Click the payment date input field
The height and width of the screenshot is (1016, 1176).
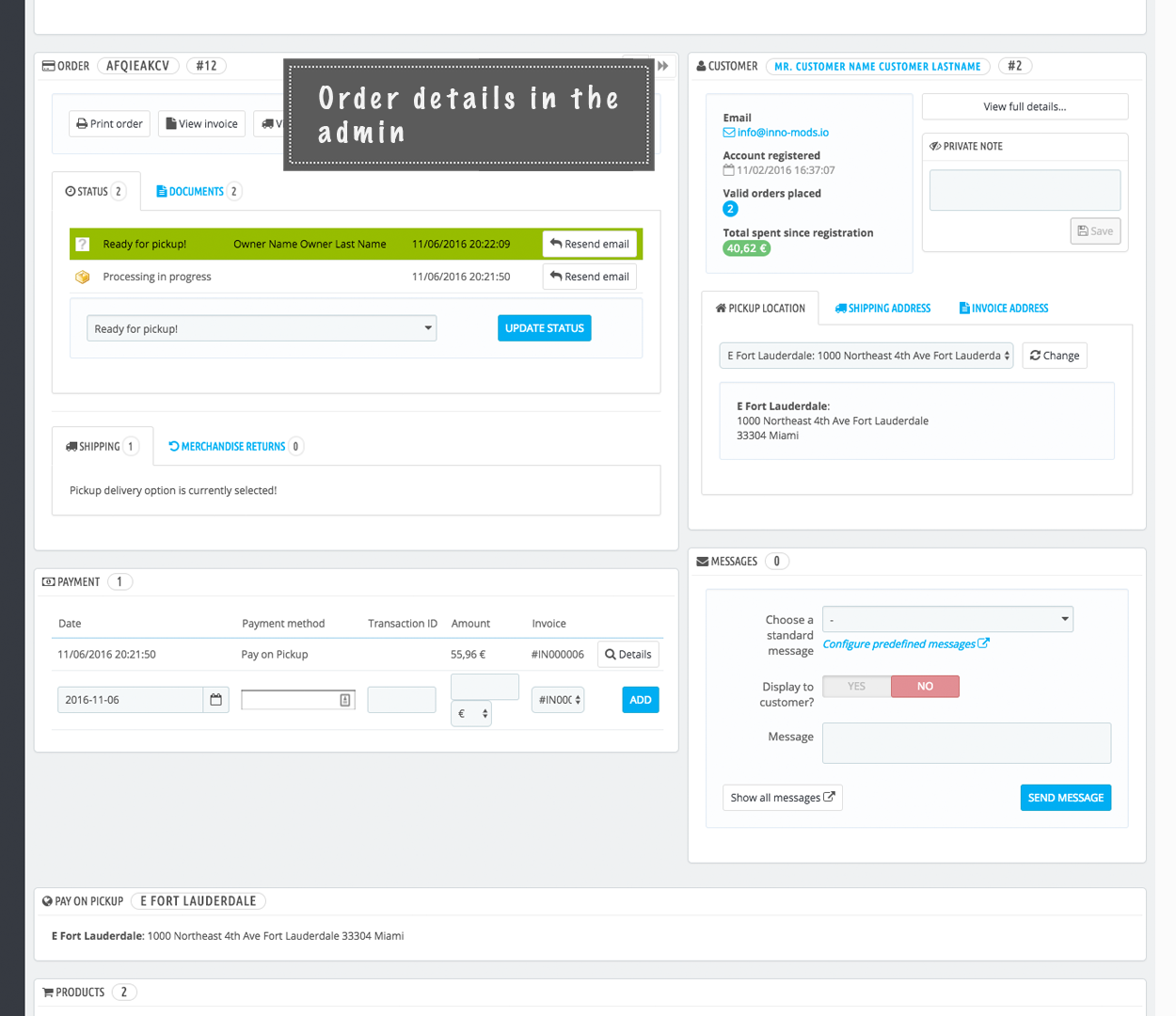pyautogui.click(x=131, y=700)
